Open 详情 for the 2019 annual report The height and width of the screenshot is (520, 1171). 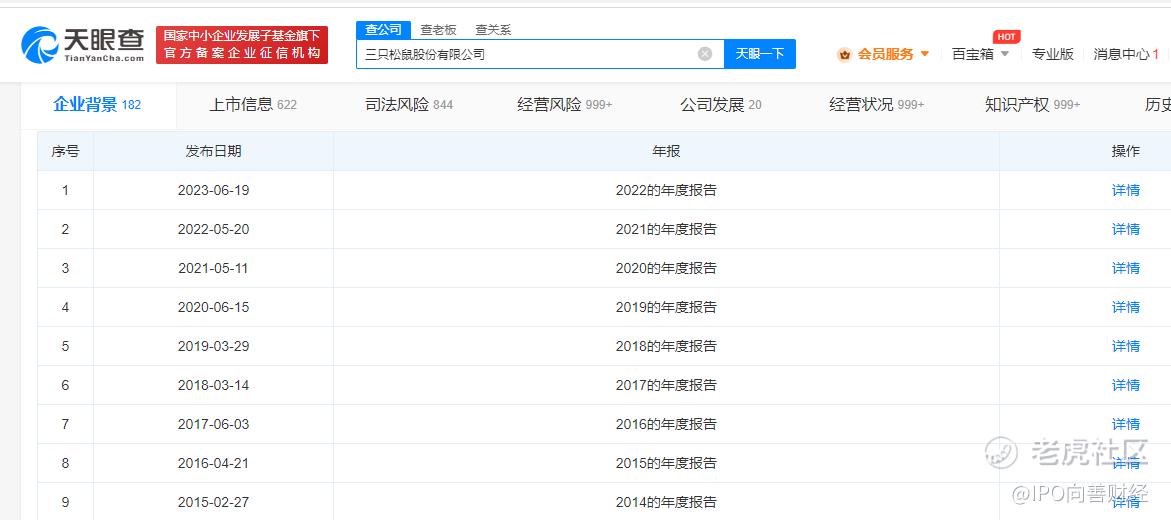coord(1125,307)
